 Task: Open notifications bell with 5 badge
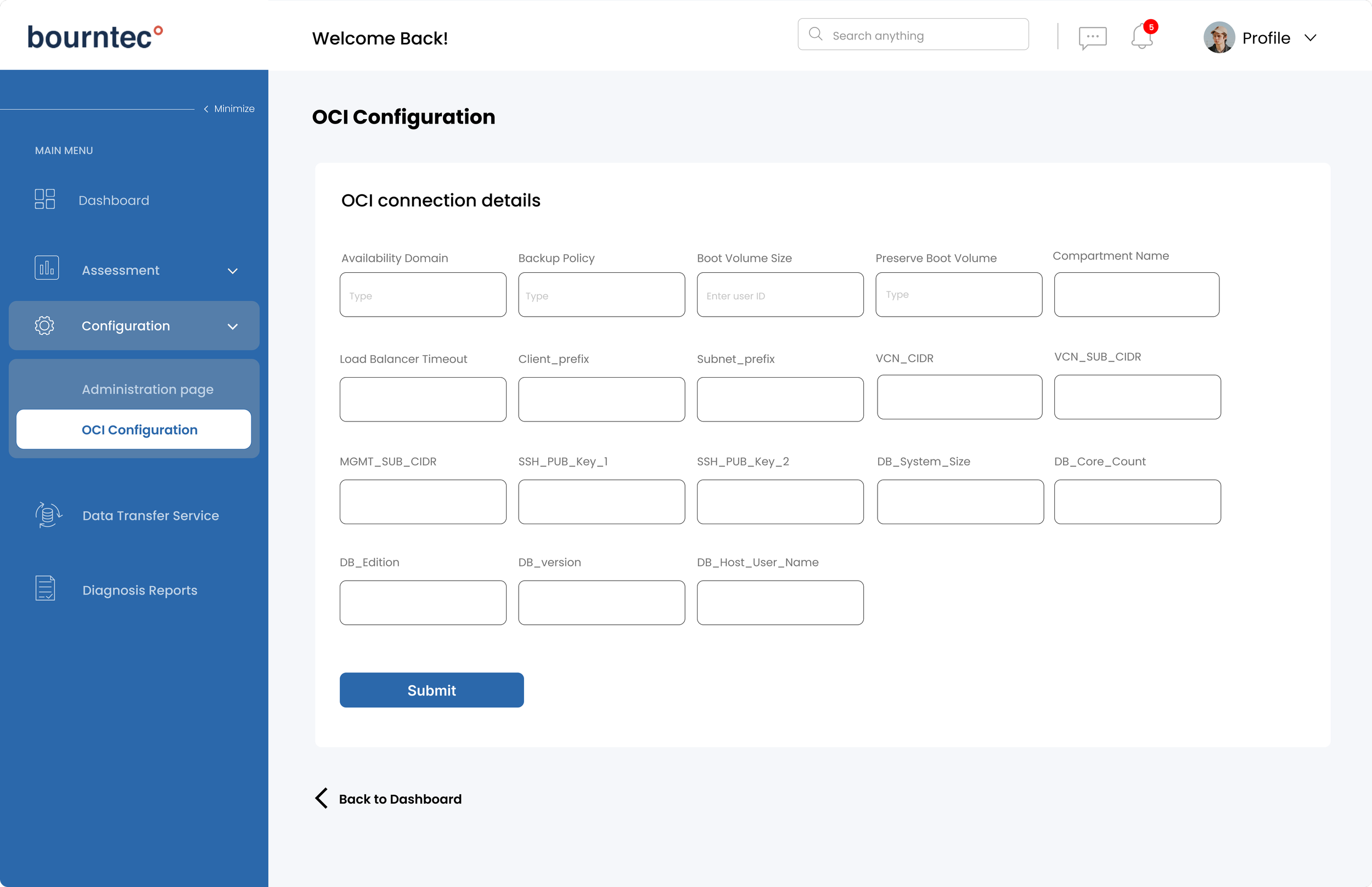pyautogui.click(x=1142, y=37)
